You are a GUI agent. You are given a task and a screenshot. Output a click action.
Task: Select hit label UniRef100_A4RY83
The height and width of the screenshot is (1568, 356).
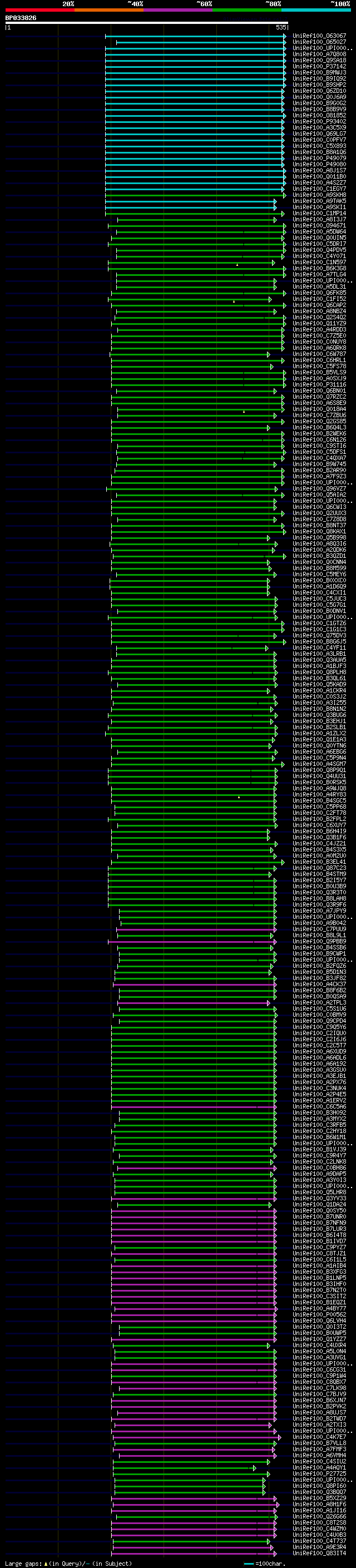coord(319,794)
